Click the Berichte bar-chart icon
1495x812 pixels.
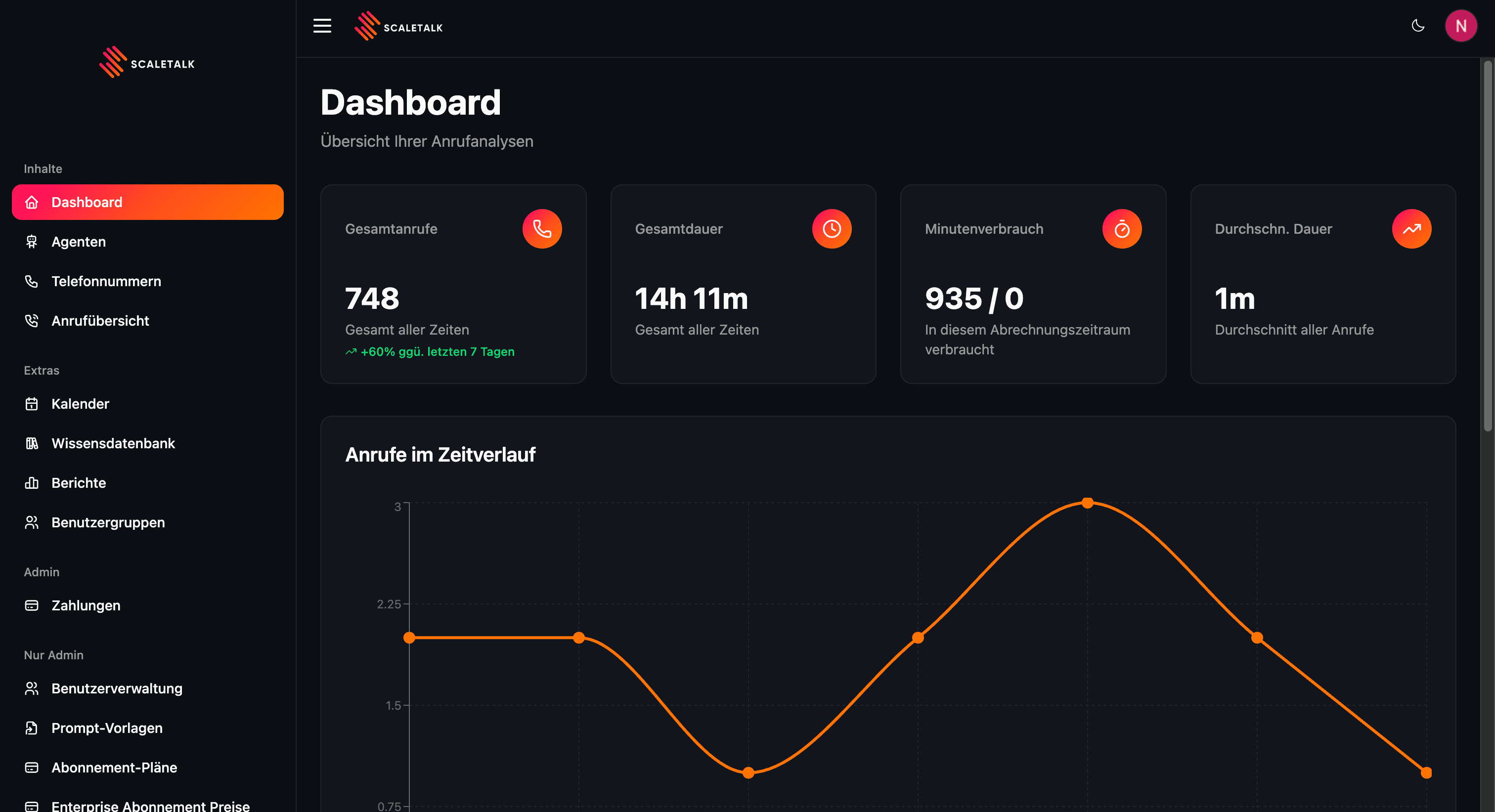pyautogui.click(x=32, y=482)
